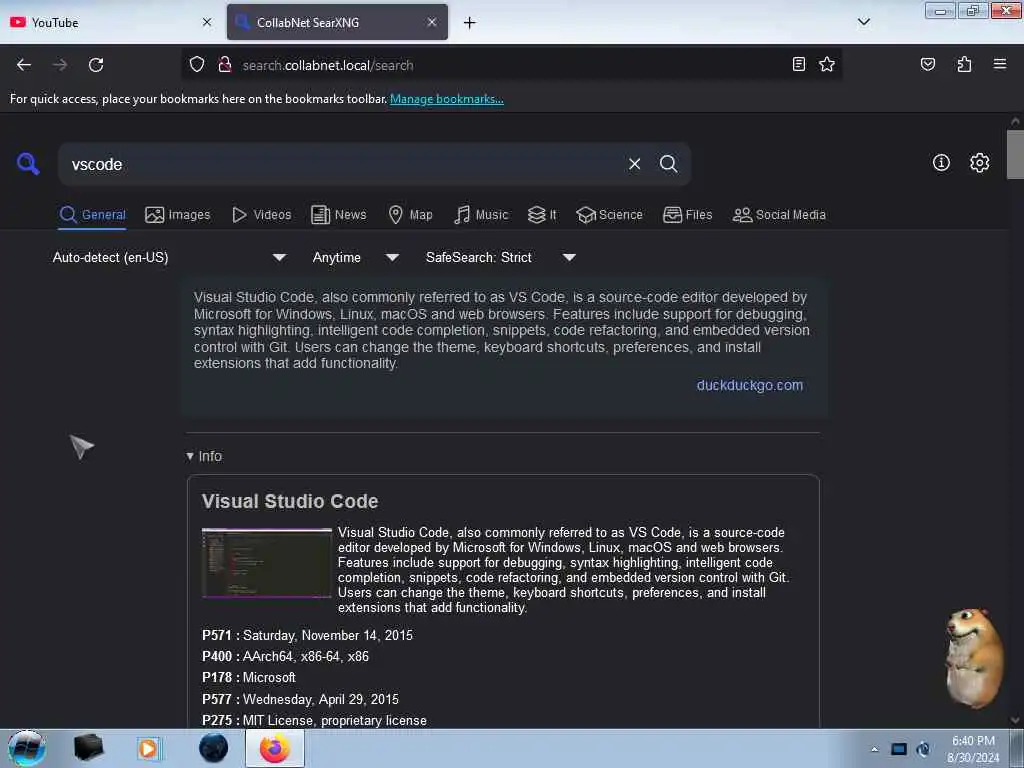Viewport: 1024px width, 768px height.
Task: Click the Firefox taskbar icon
Action: (275, 748)
